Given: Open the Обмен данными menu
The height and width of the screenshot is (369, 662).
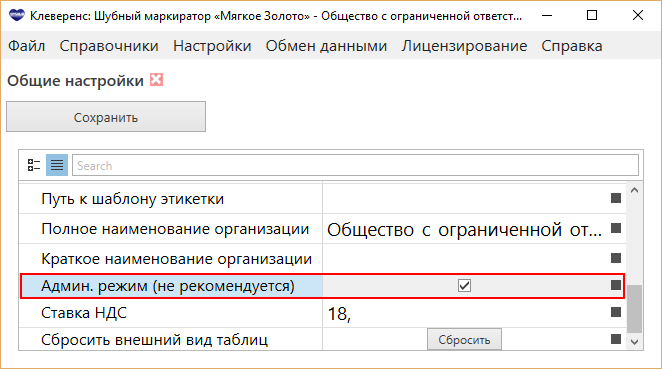Looking at the screenshot, I should pyautogui.click(x=326, y=46).
